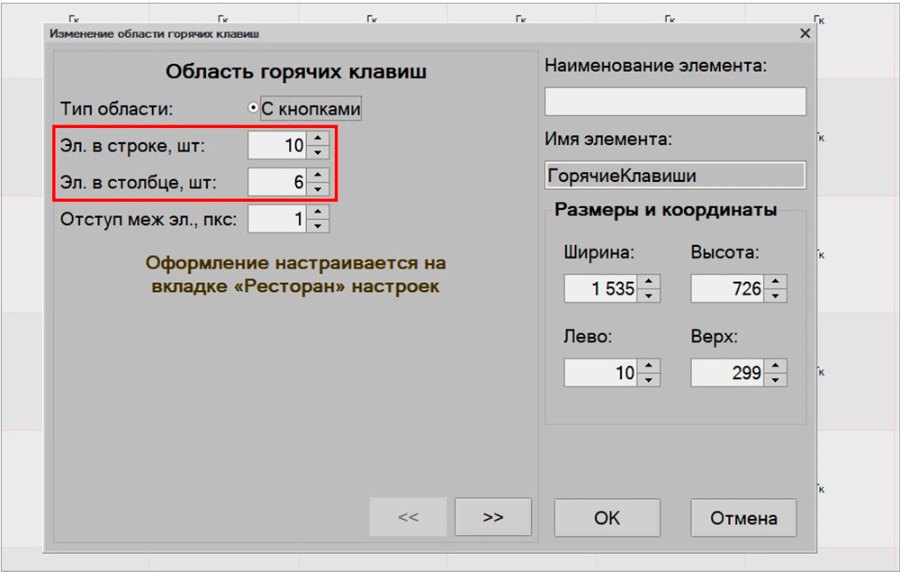900x572 pixels.
Task: Focus the 'Наименование элемента' text field
Action: [675, 102]
